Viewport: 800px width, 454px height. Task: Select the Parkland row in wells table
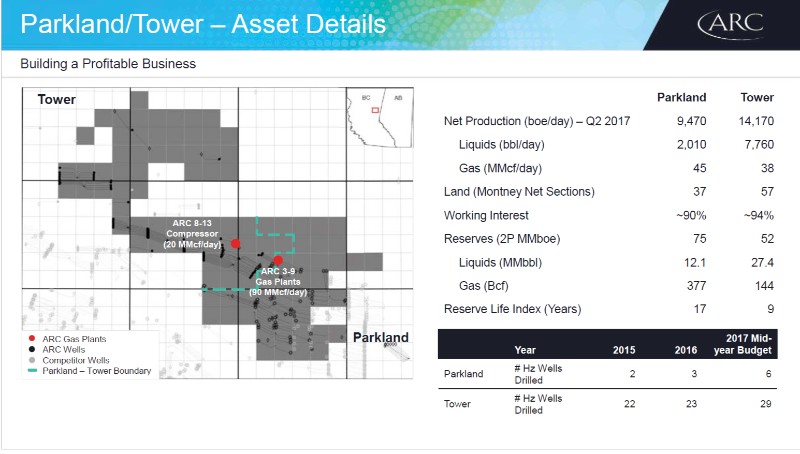point(608,374)
